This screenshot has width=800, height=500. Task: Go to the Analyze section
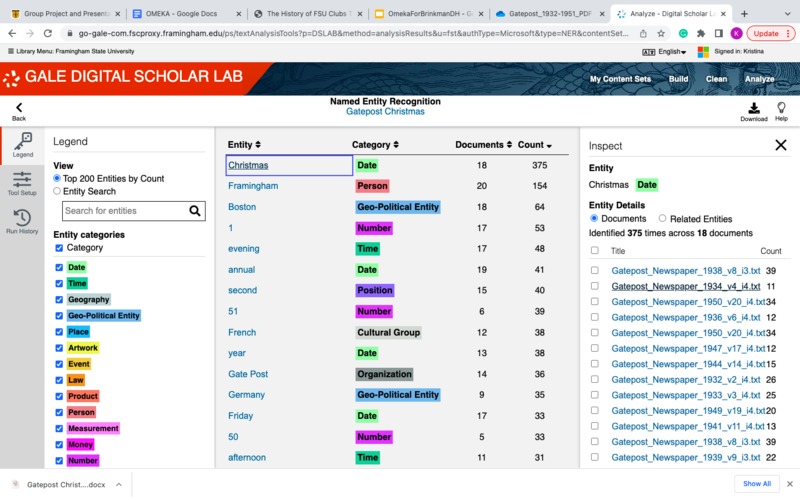[x=759, y=79]
